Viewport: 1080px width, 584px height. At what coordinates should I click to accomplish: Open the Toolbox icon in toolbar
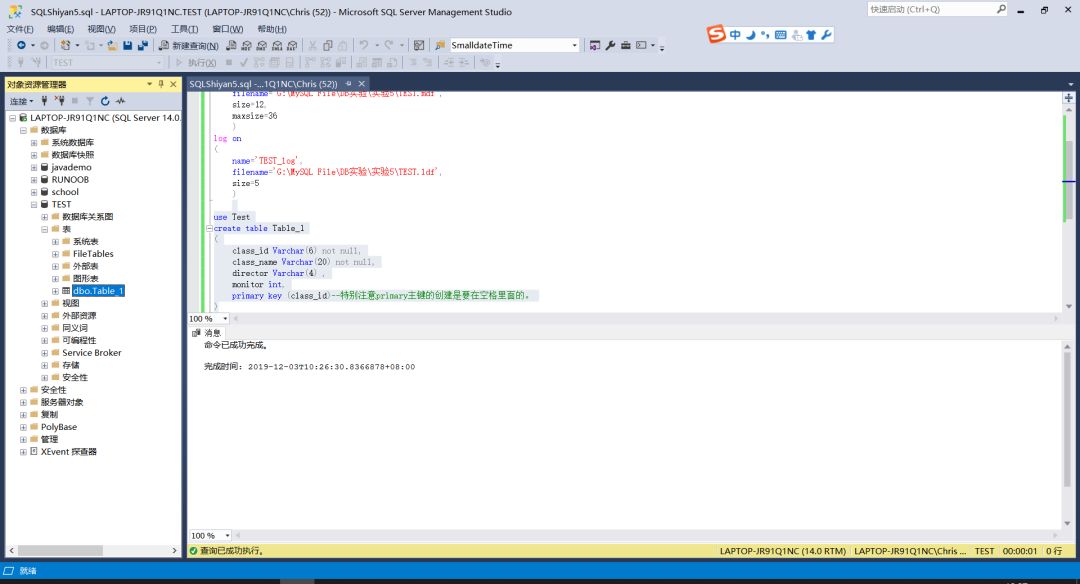(625, 45)
